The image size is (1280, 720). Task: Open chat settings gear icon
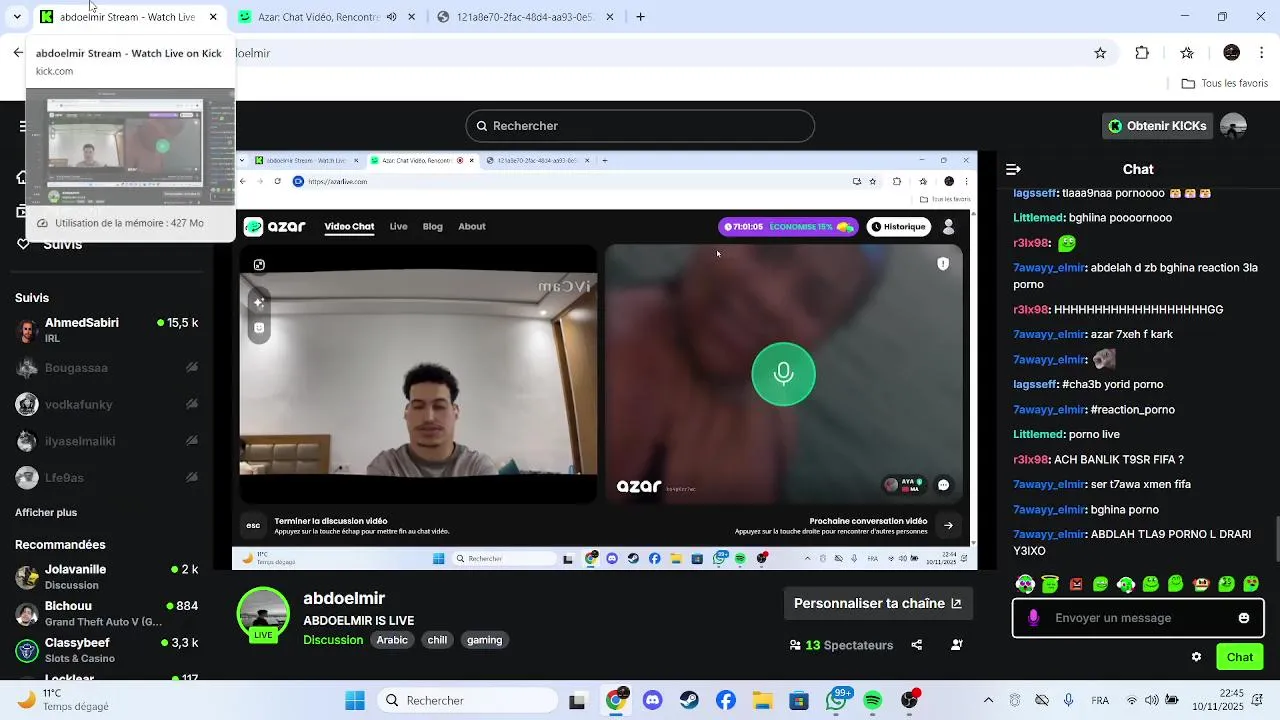1196,657
